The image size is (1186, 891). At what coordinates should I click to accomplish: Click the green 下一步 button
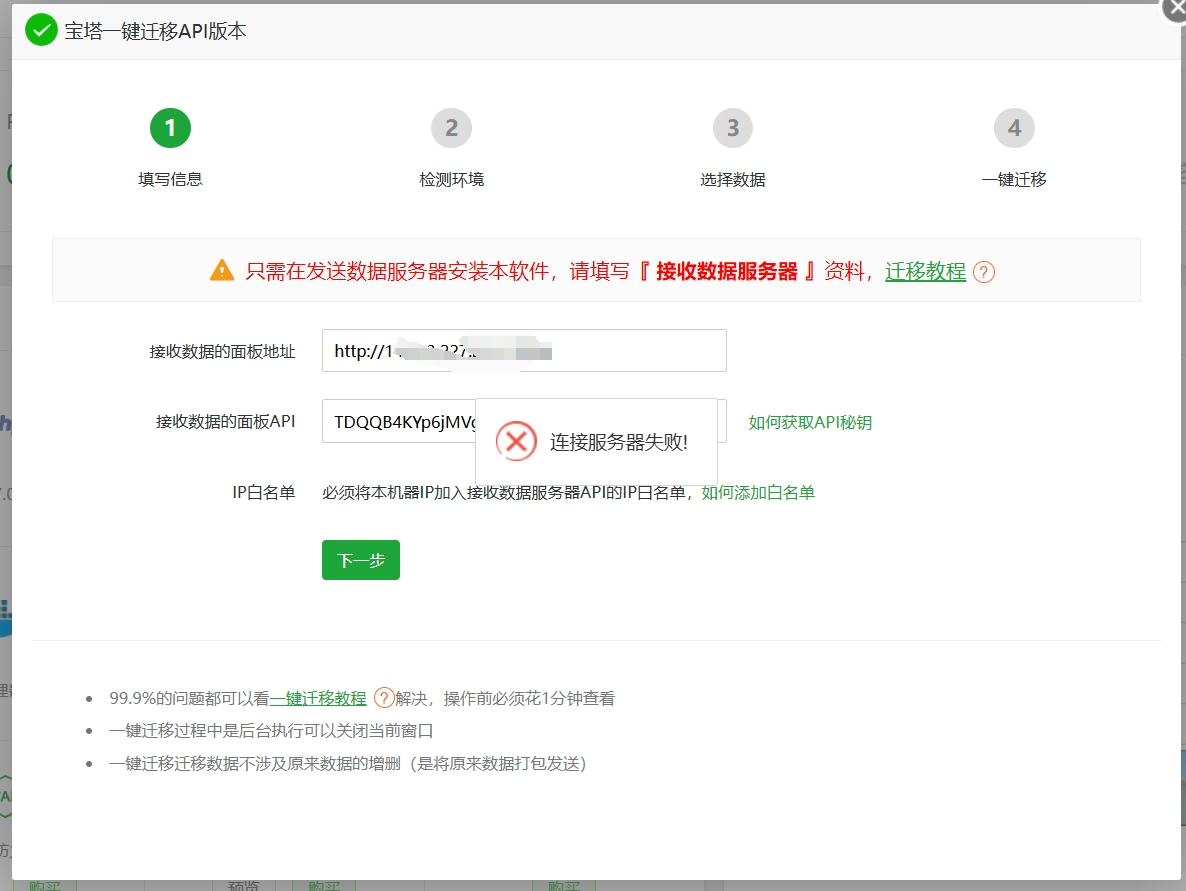tap(361, 560)
